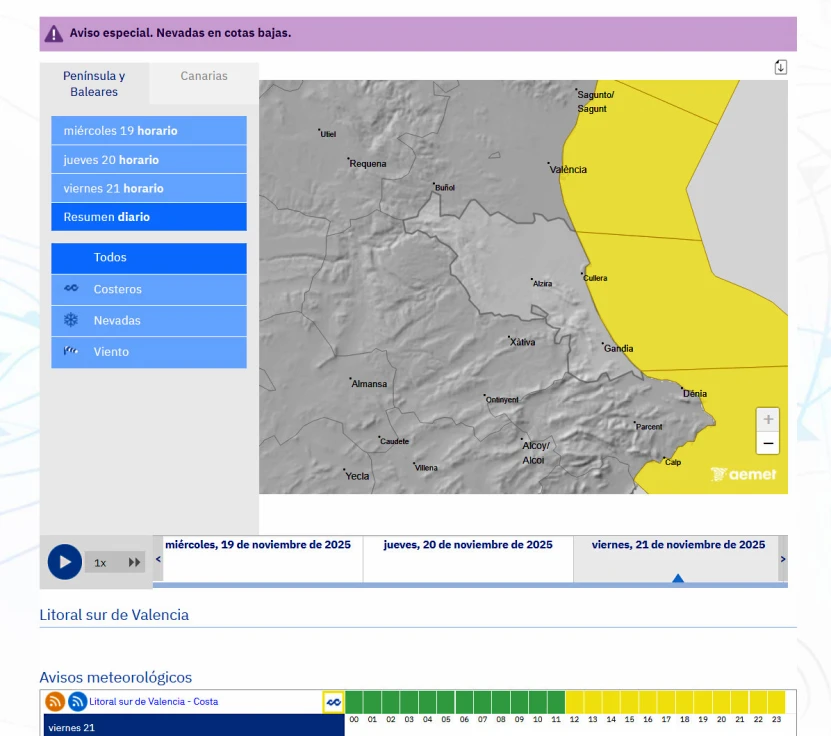Image resolution: width=831 pixels, height=736 pixels.
Task: Open the orange RSS feed icon
Action: pyautogui.click(x=55, y=702)
